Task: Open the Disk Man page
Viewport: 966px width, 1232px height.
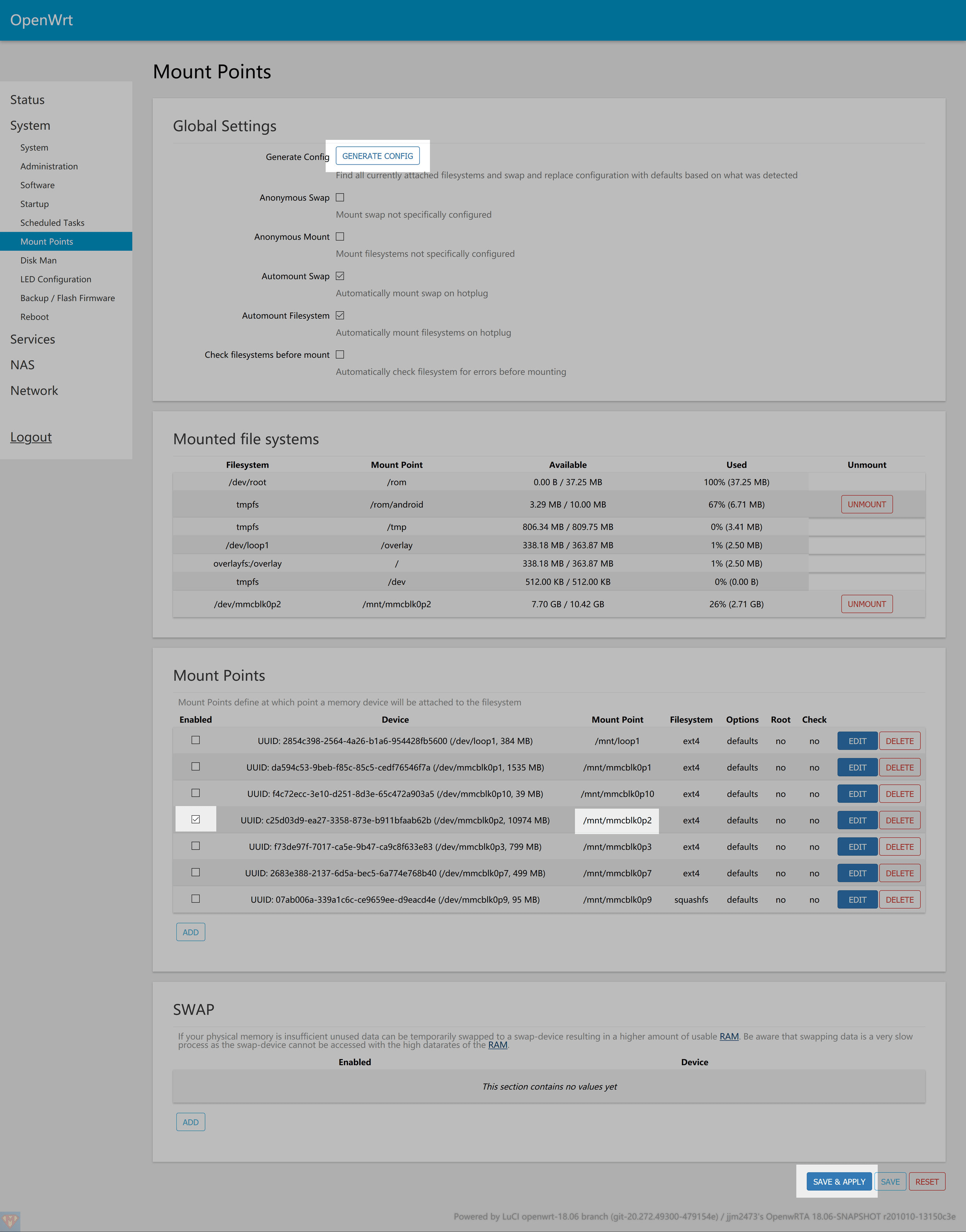Action: tap(39, 261)
